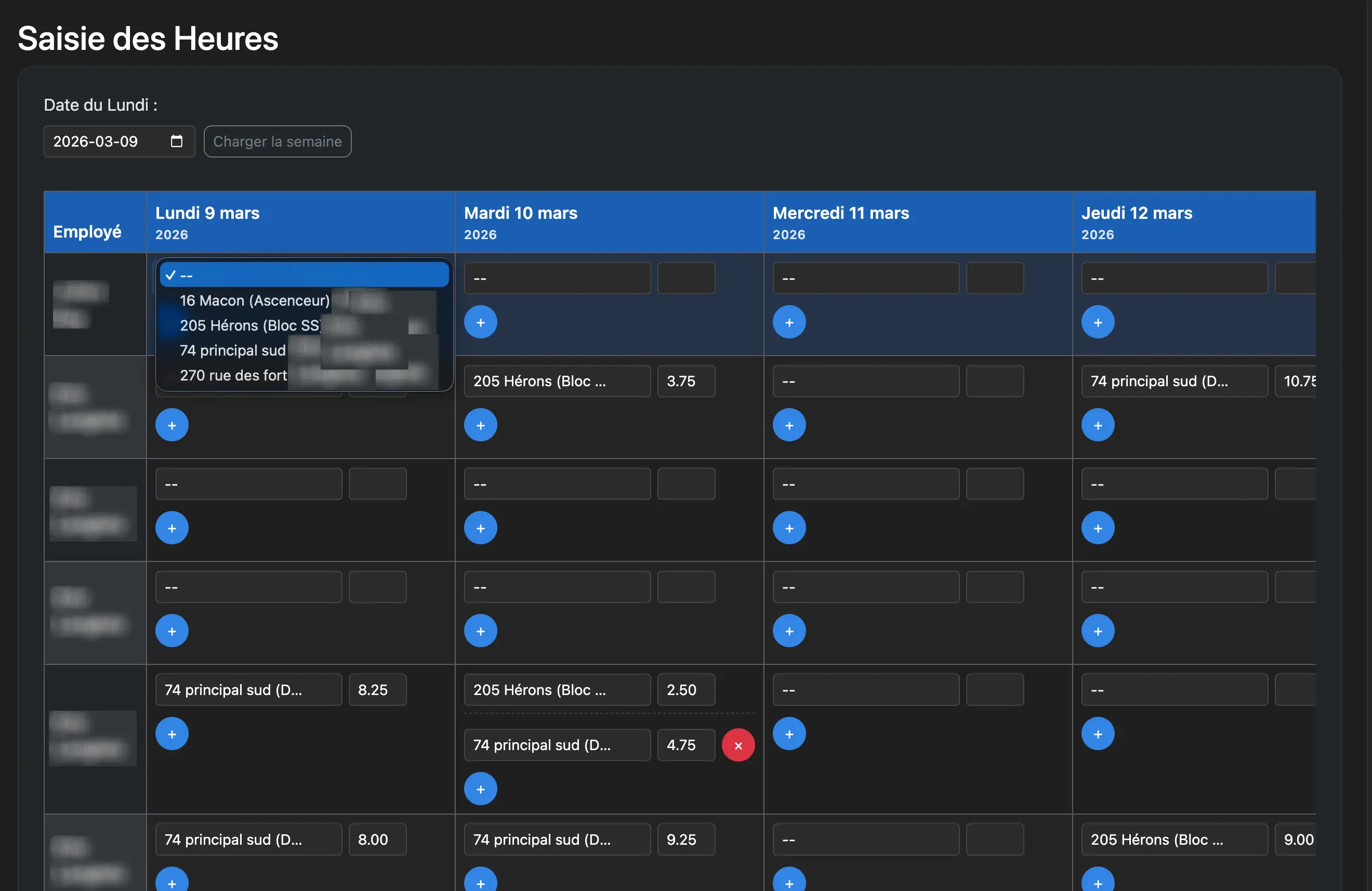Click plus button below 205 Hérons 3.75 entry
1372x891 pixels.
pos(480,425)
